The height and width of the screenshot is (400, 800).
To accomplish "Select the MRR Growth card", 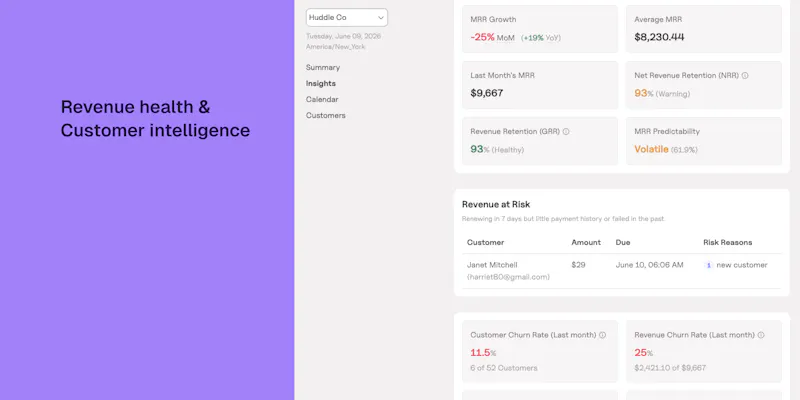I will (540, 29).
